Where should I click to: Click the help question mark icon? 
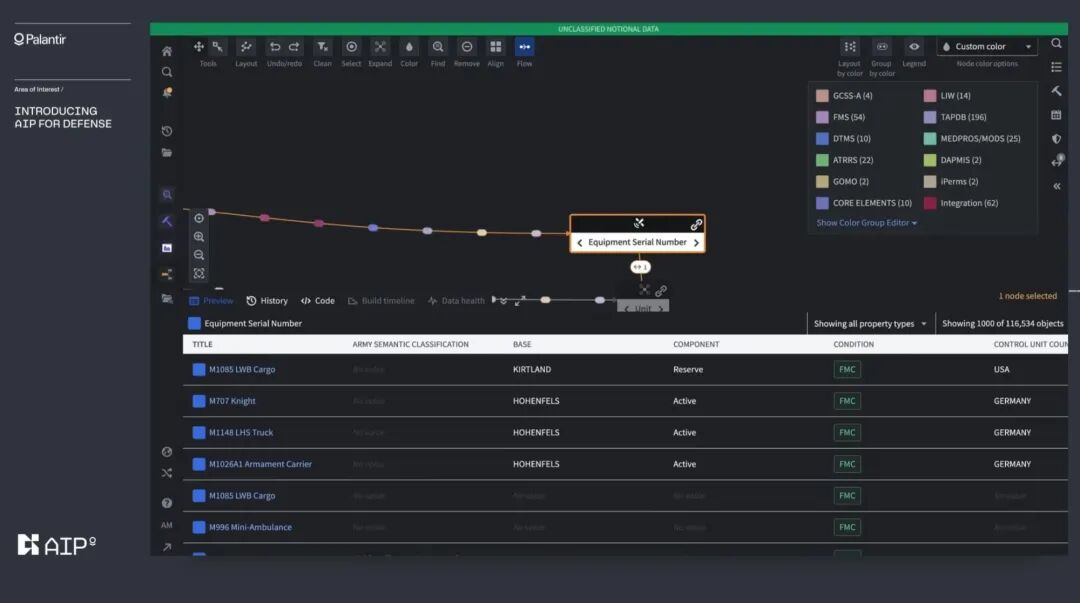(x=167, y=503)
